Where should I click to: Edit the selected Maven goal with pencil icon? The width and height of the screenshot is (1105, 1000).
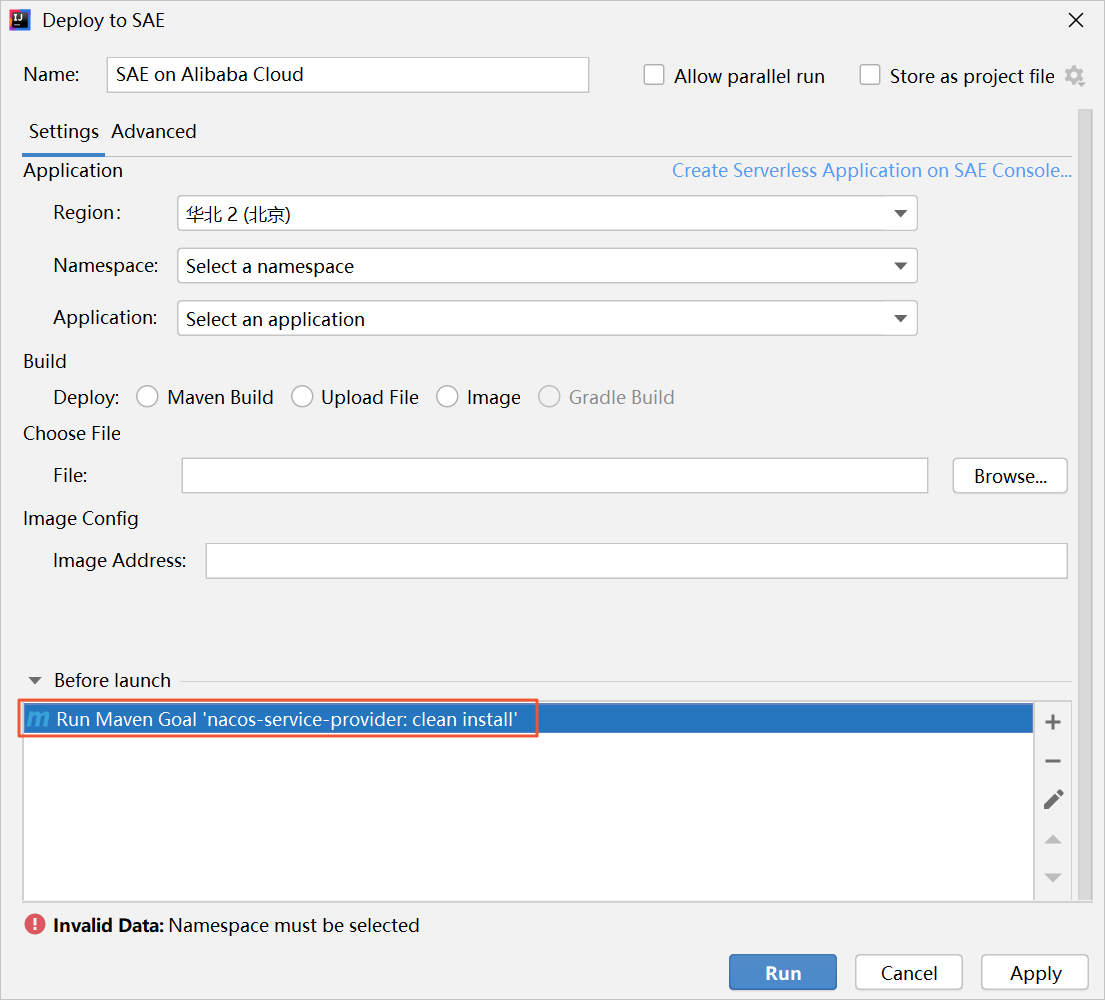coord(1053,799)
